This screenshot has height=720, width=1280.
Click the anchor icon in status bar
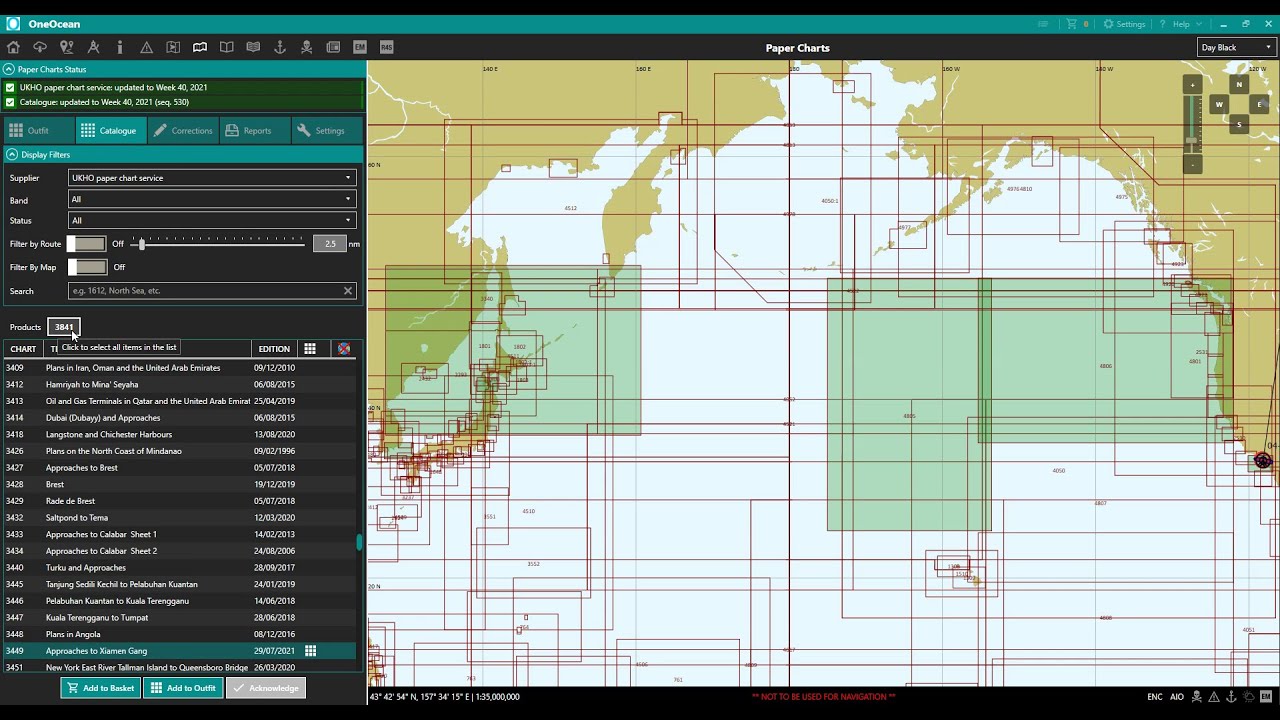pyautogui.click(x=1231, y=696)
